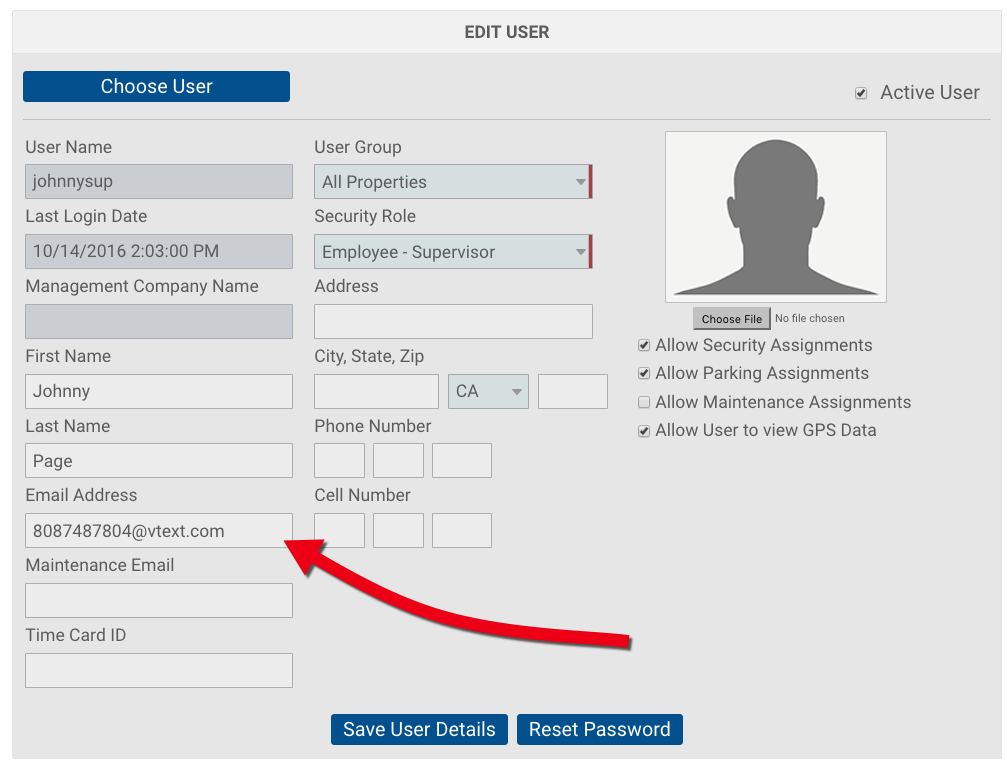Screen dimensions: 1007x765
Task: Click the user profile photo placeholder
Action: tap(775, 217)
